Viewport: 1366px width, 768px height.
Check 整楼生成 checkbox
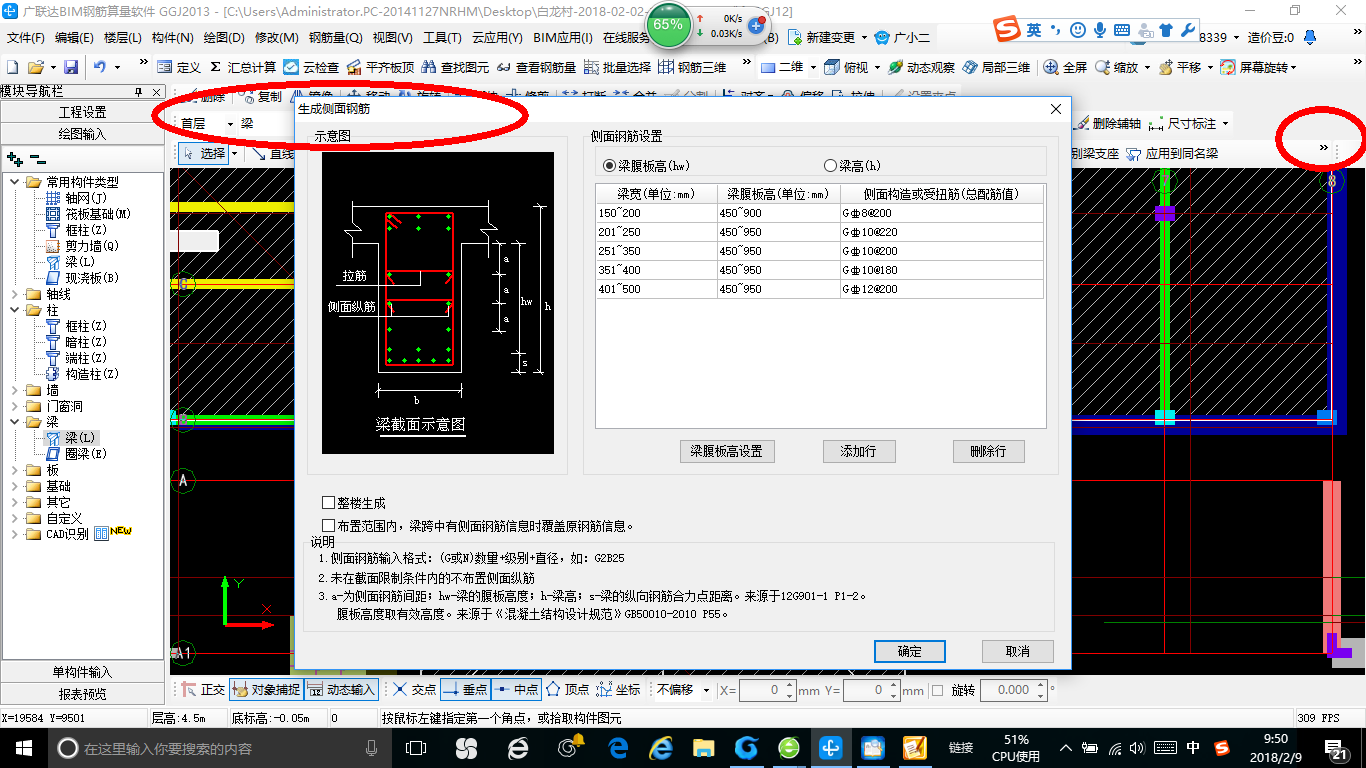(329, 503)
